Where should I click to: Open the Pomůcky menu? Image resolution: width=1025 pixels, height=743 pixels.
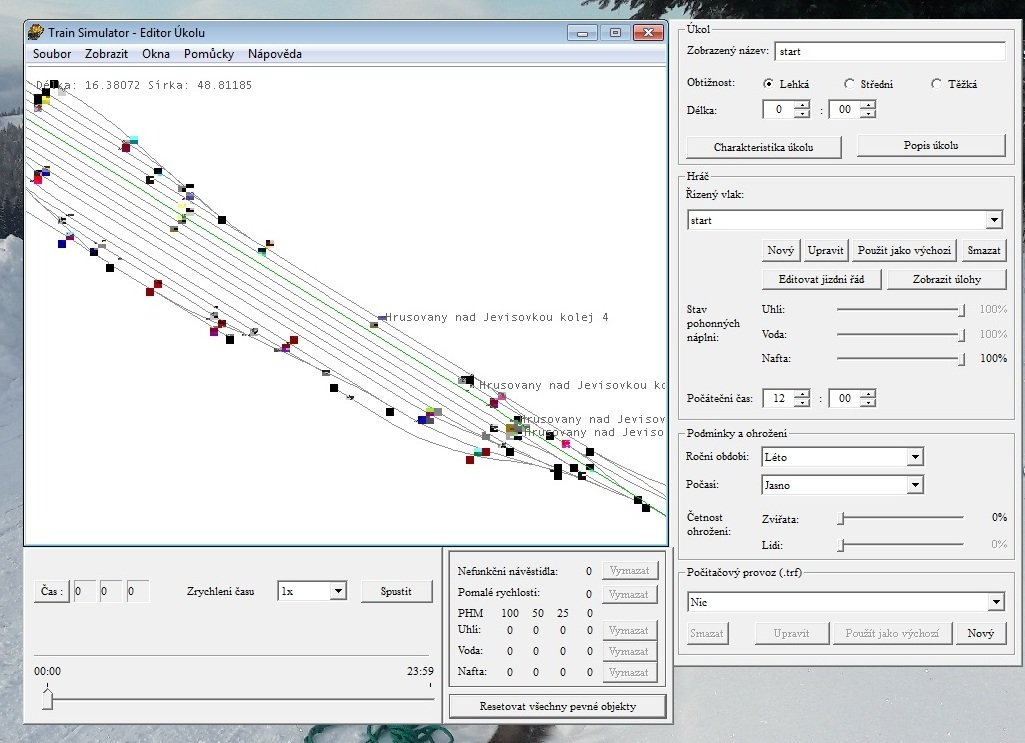(x=210, y=54)
